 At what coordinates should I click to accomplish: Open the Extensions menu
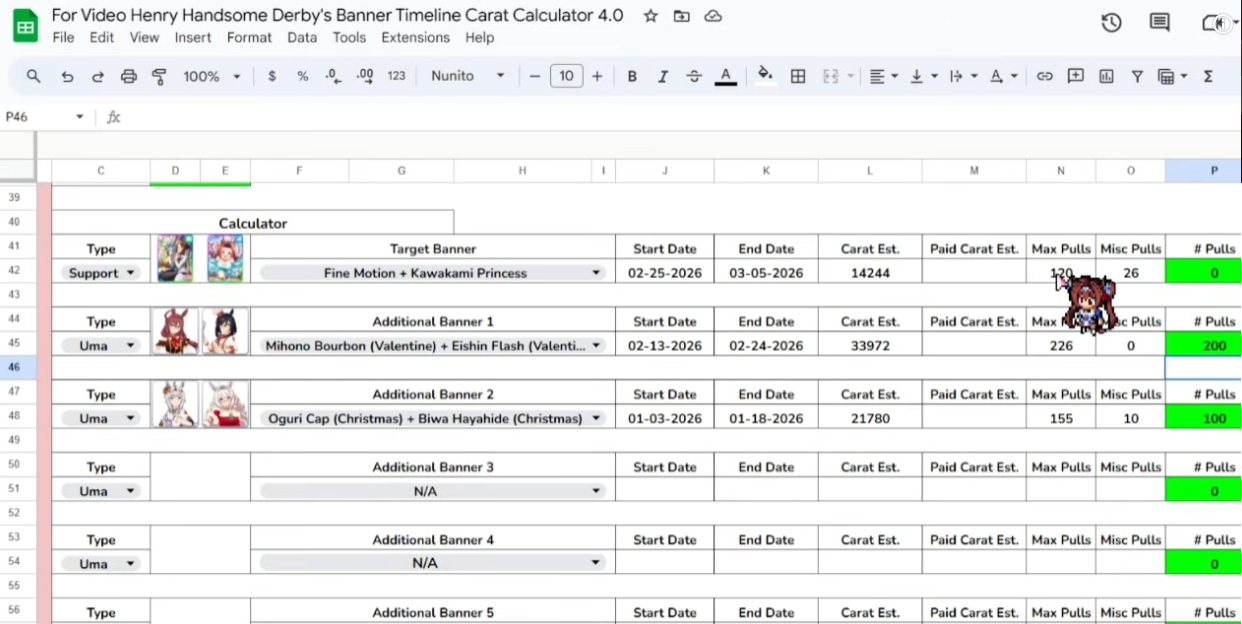pos(415,37)
